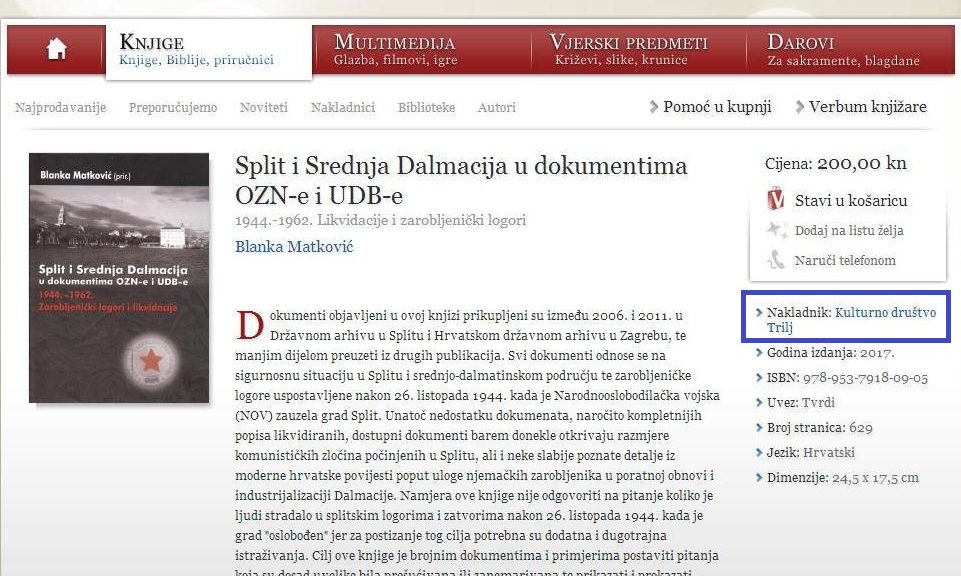
Task: Open the Hrvatski language link
Action: coord(829,453)
